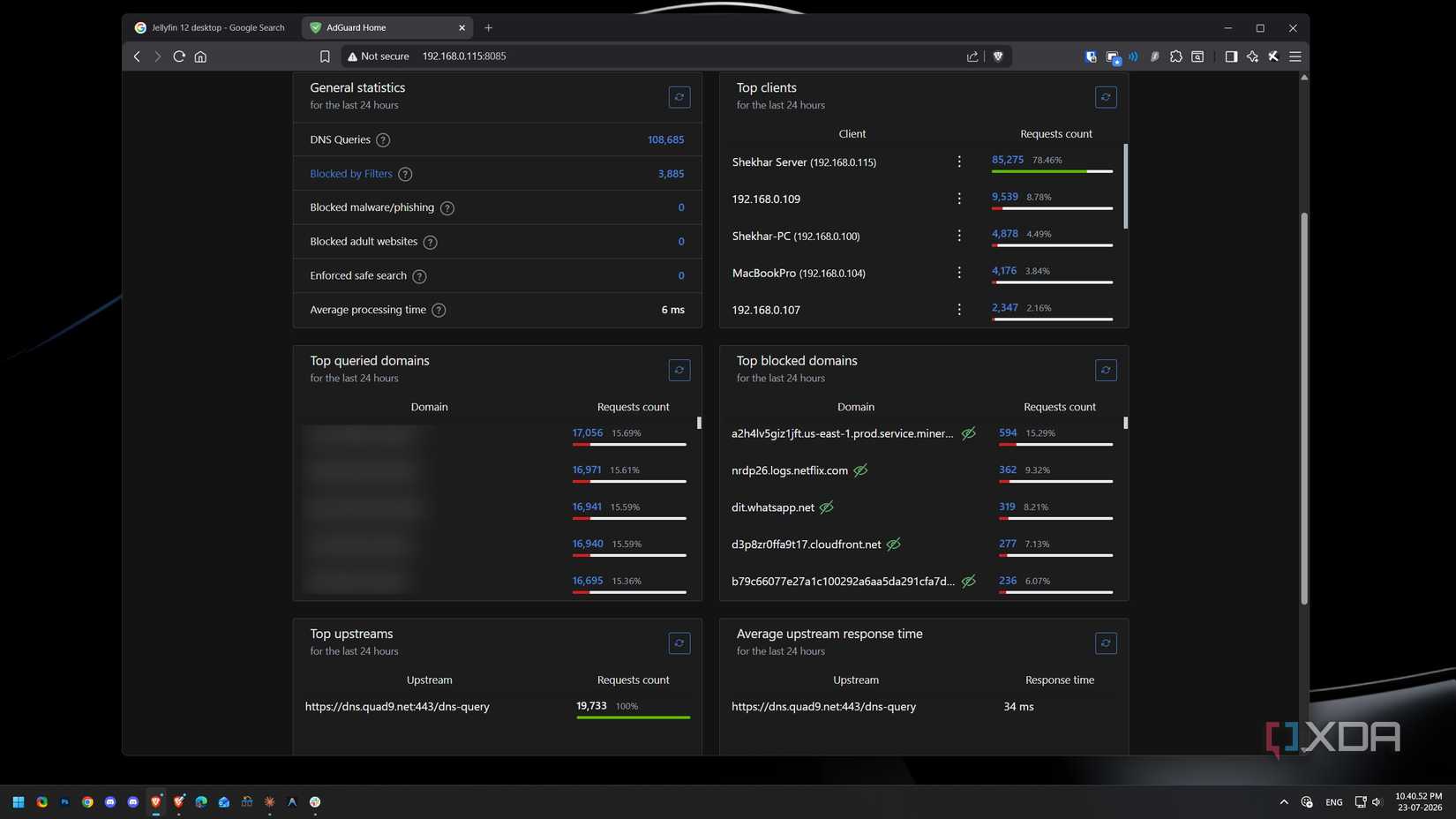Show help for Blocked malware/phishing
Viewport: 1456px width, 819px height.
[447, 208]
